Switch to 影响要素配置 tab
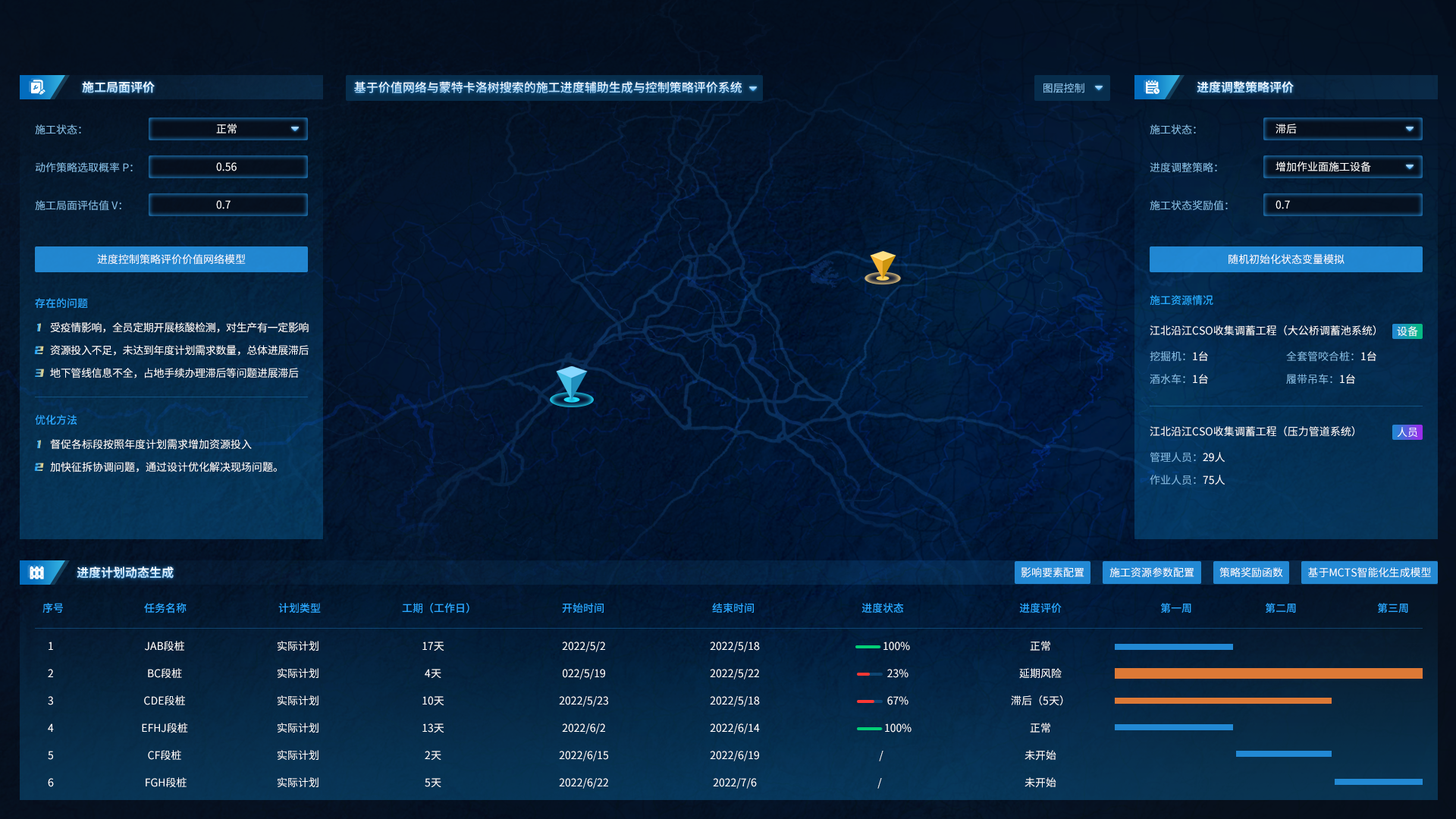The height and width of the screenshot is (819, 1456). tap(1052, 573)
